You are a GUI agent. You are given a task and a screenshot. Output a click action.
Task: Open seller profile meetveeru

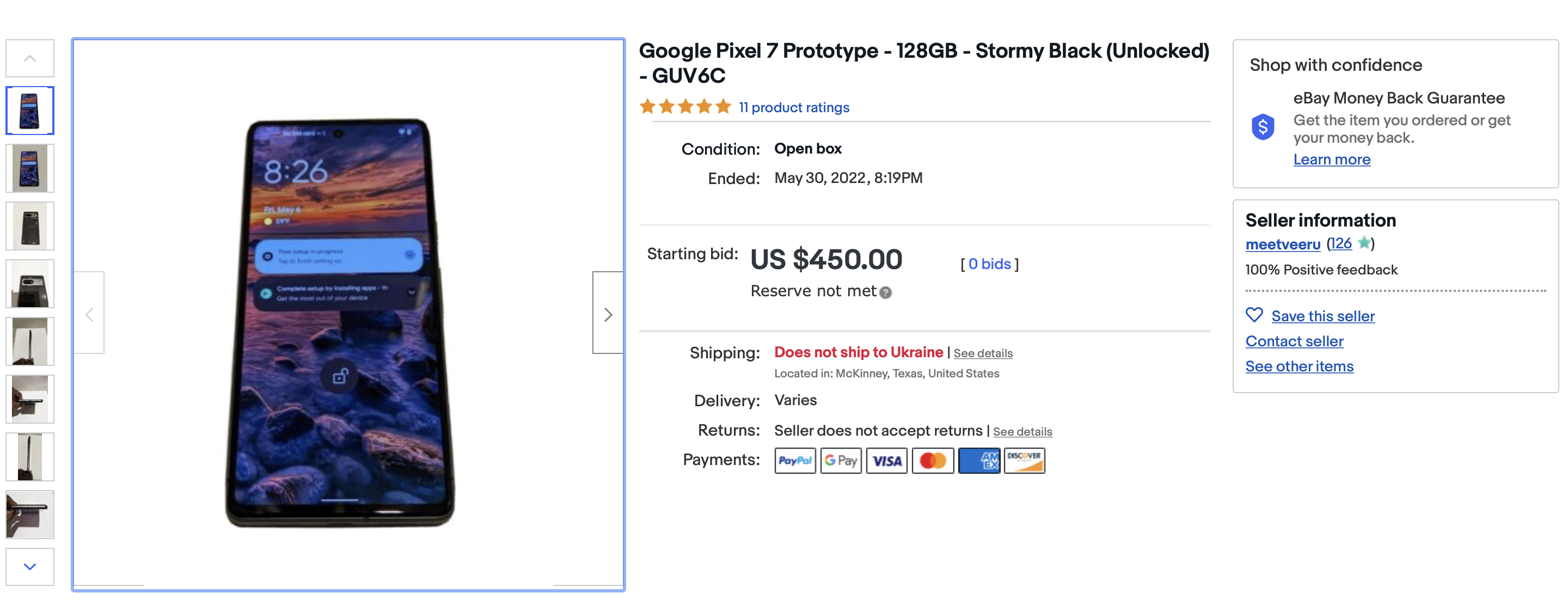click(x=1283, y=245)
